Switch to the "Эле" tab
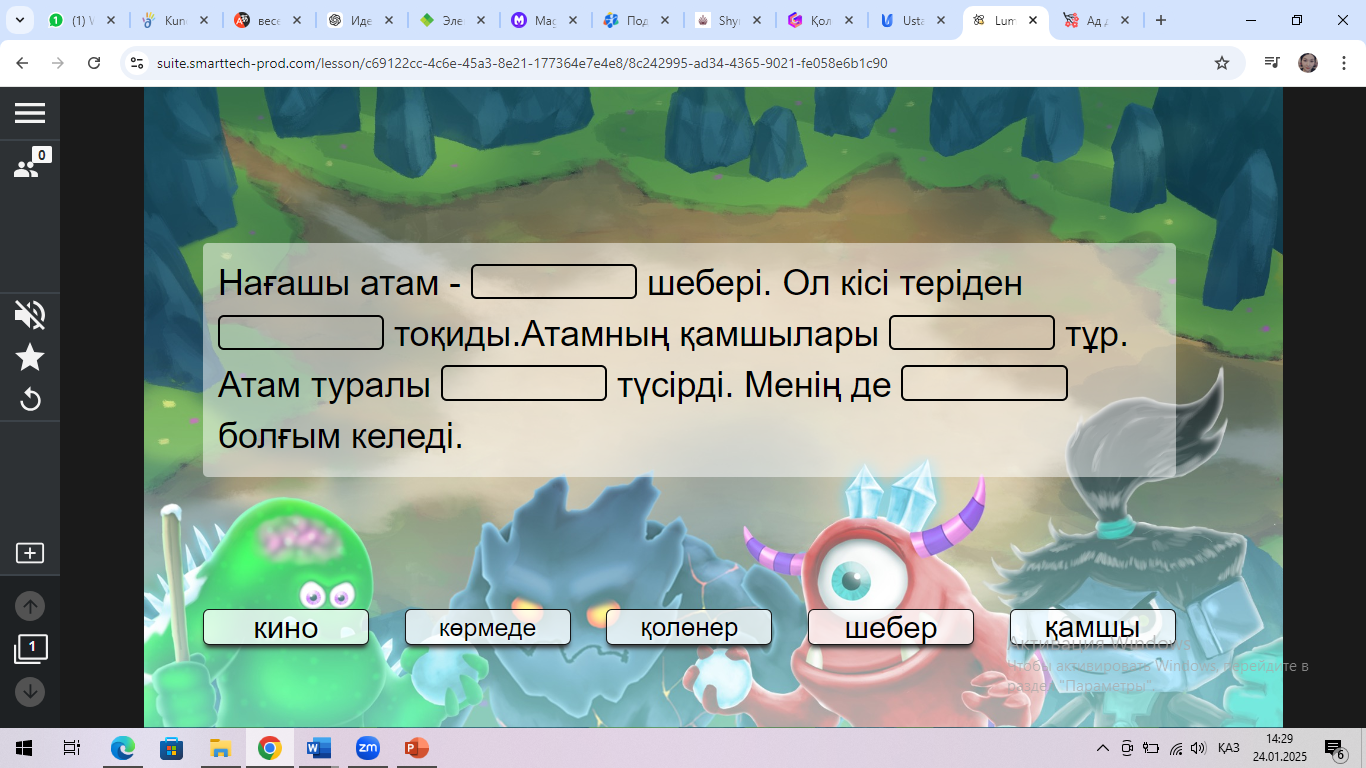This screenshot has width=1366, height=768. [x=452, y=20]
